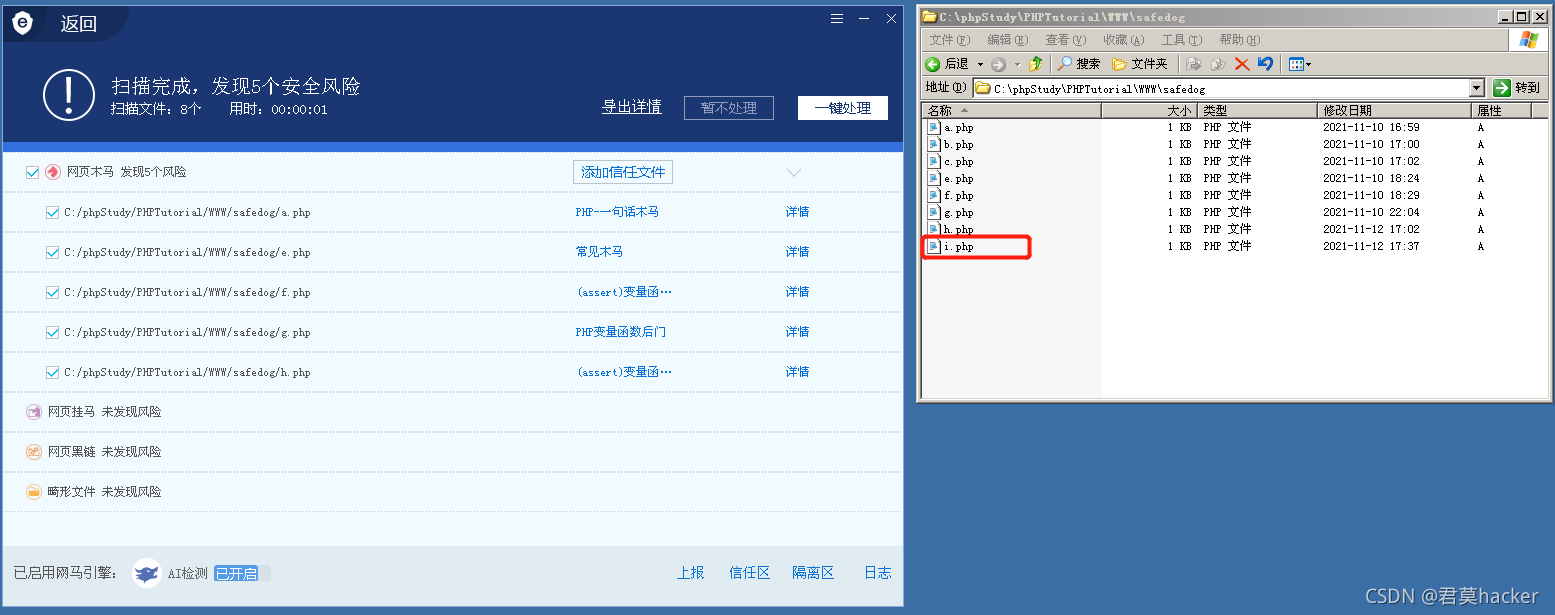The image size is (1555, 615).
Task: Open Search pane in Explorer toolbar
Action: (1079, 64)
